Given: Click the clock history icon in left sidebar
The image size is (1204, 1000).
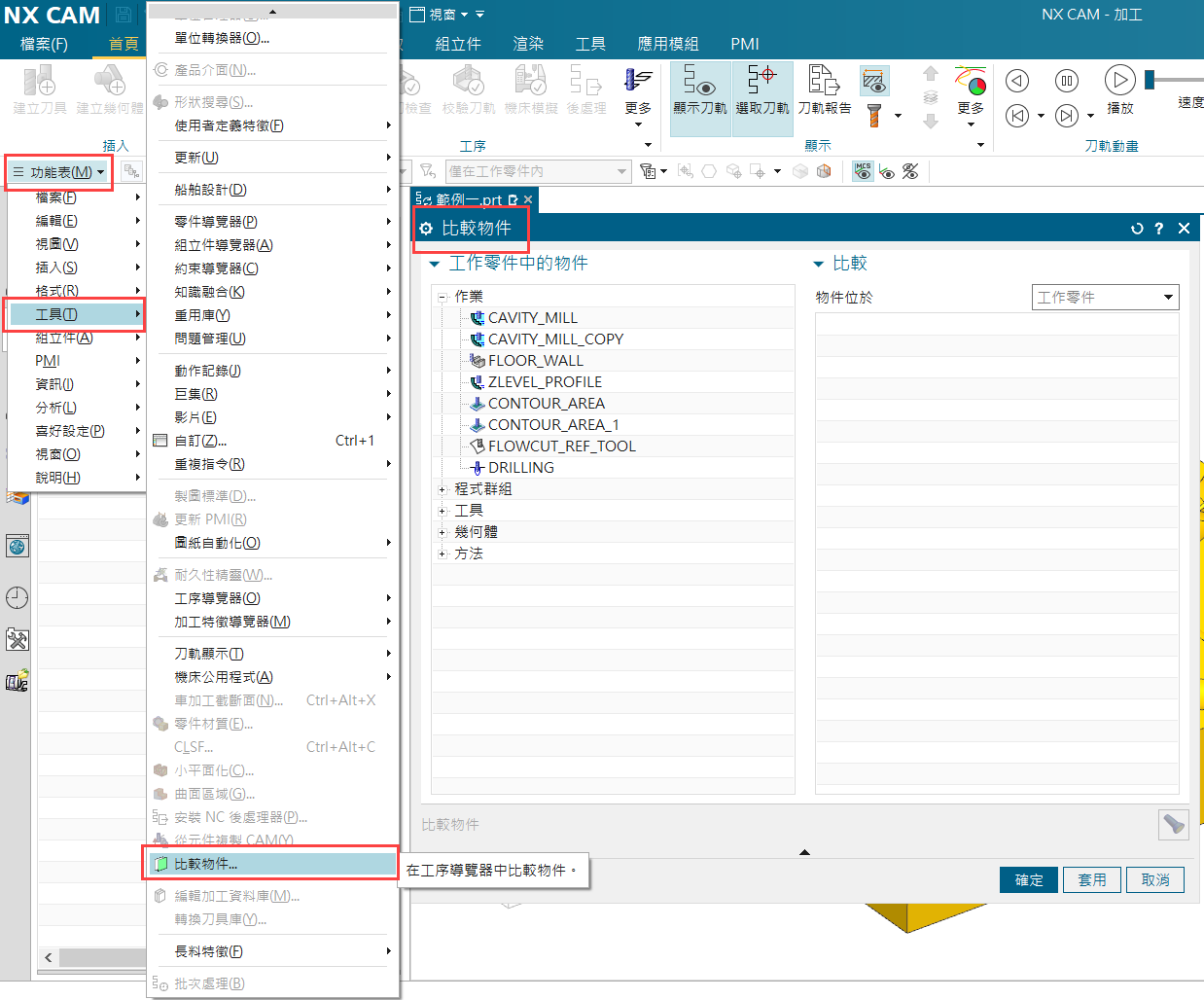Looking at the screenshot, I should click(x=18, y=597).
